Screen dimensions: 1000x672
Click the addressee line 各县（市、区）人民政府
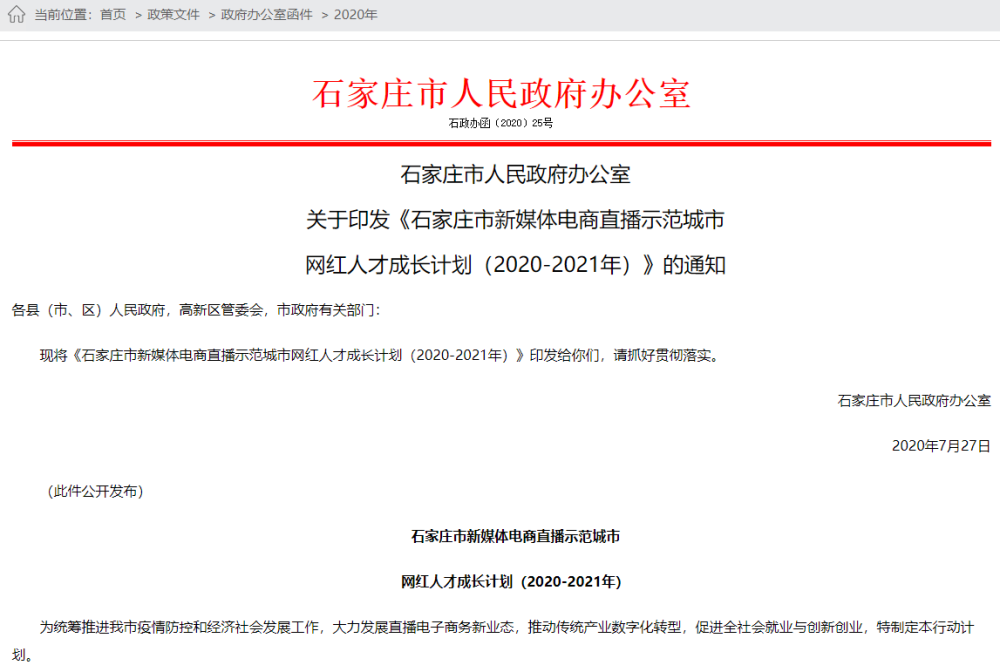tap(196, 310)
